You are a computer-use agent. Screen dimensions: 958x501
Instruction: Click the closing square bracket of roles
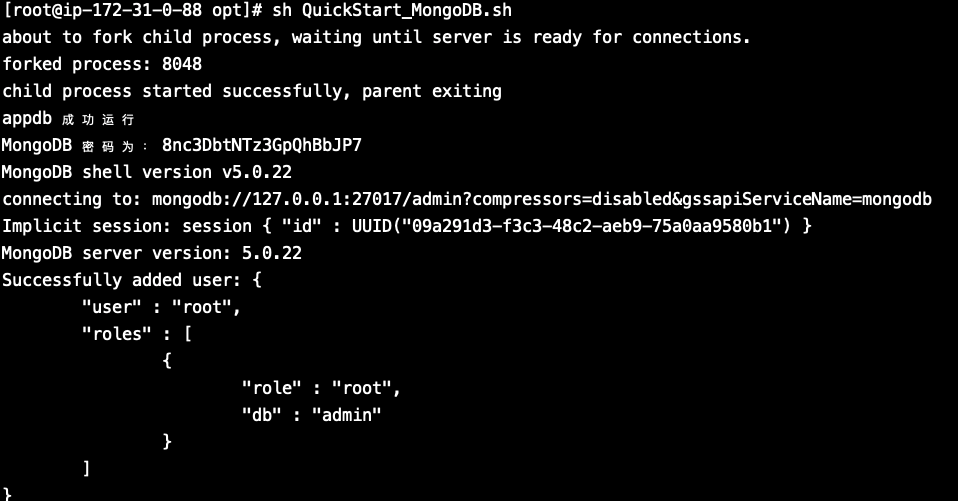[87, 468]
